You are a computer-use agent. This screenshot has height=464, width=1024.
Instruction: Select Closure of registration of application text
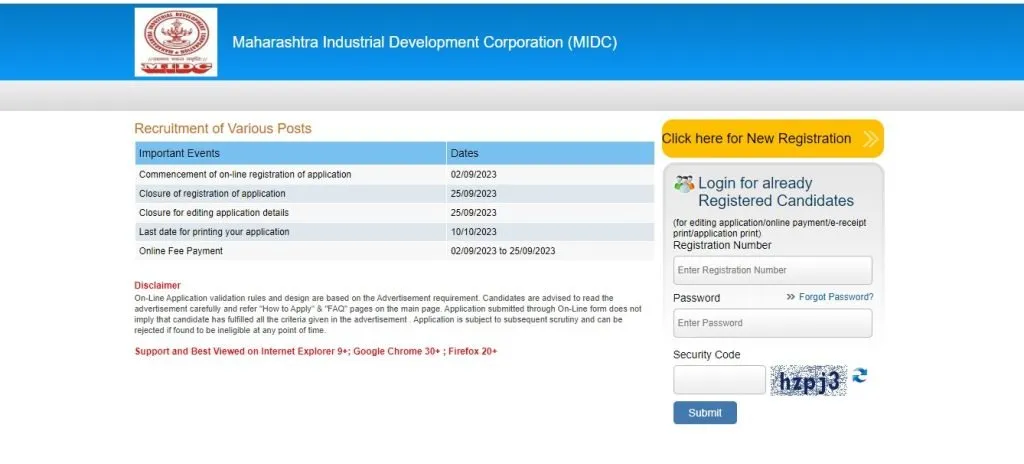[212, 193]
